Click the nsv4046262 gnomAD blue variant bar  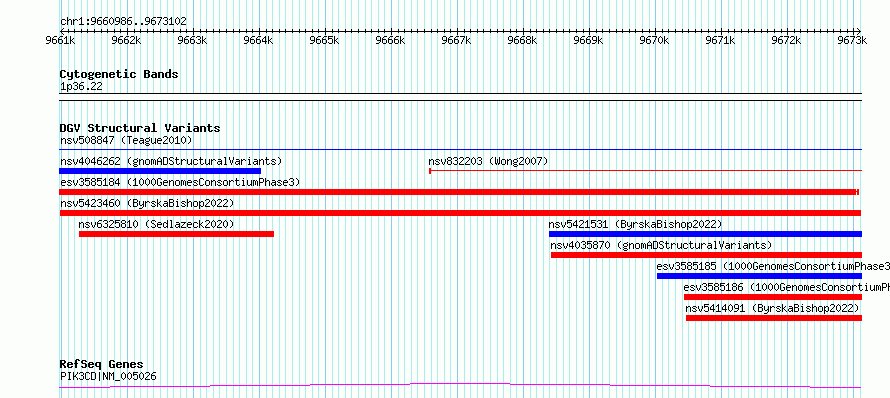[160, 171]
